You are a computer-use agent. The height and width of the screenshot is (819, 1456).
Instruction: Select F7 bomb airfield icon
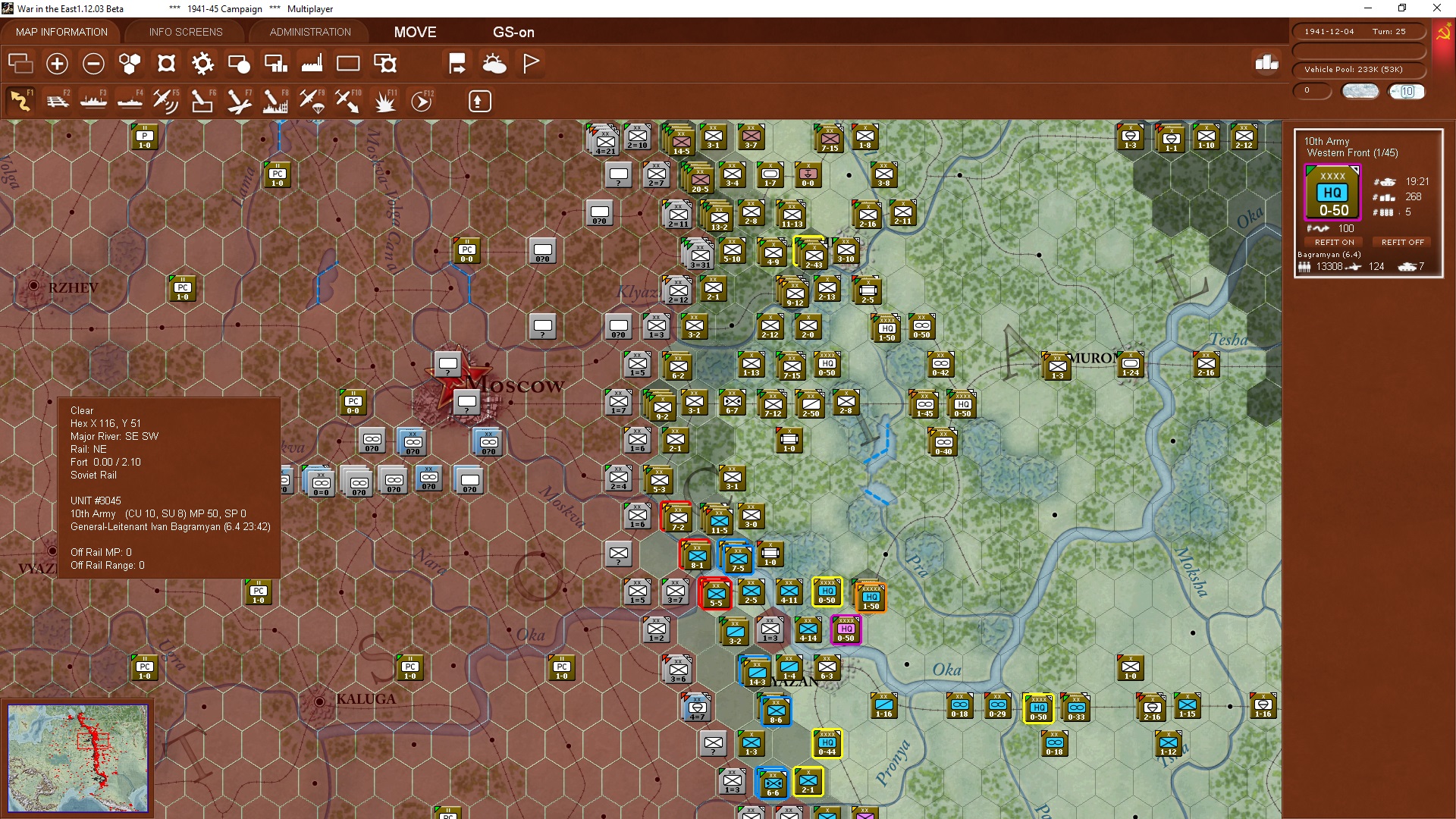[x=239, y=101]
